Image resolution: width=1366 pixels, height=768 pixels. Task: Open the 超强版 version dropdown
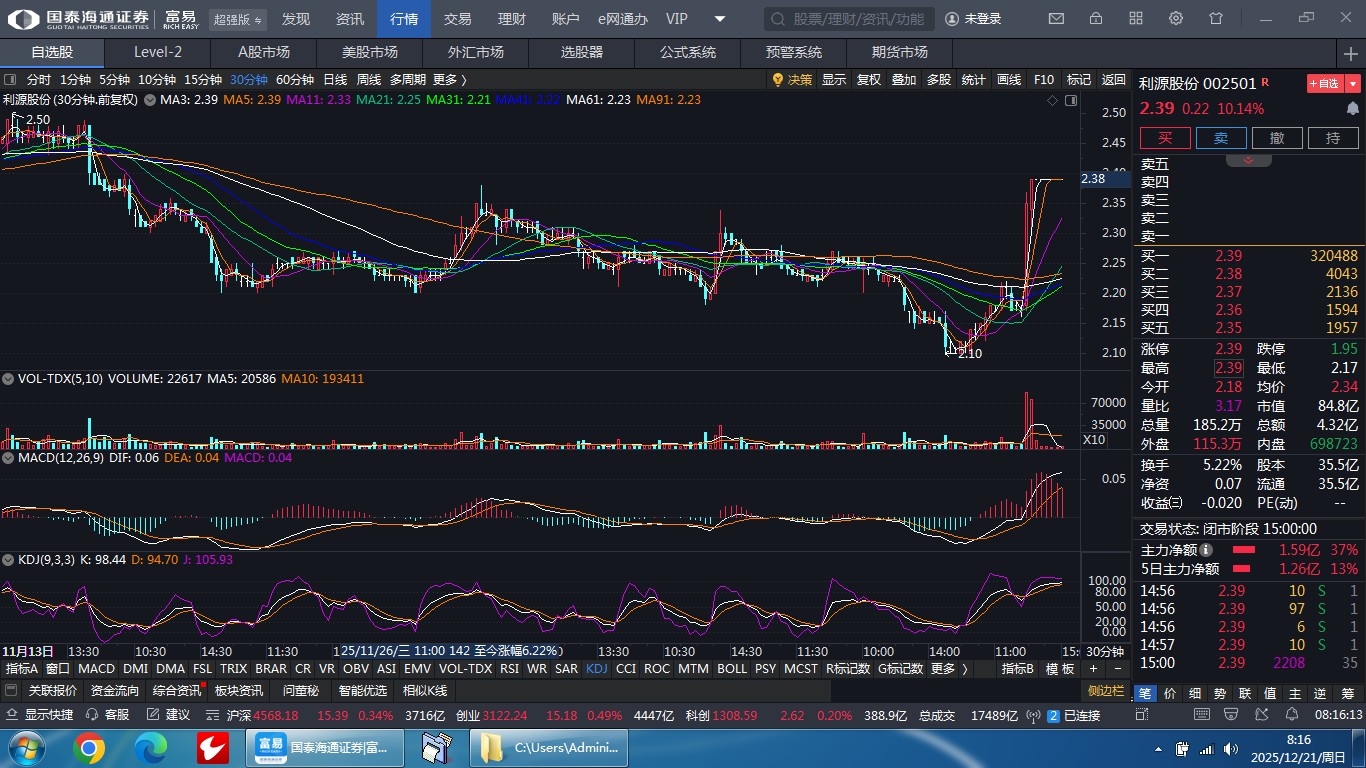[238, 19]
